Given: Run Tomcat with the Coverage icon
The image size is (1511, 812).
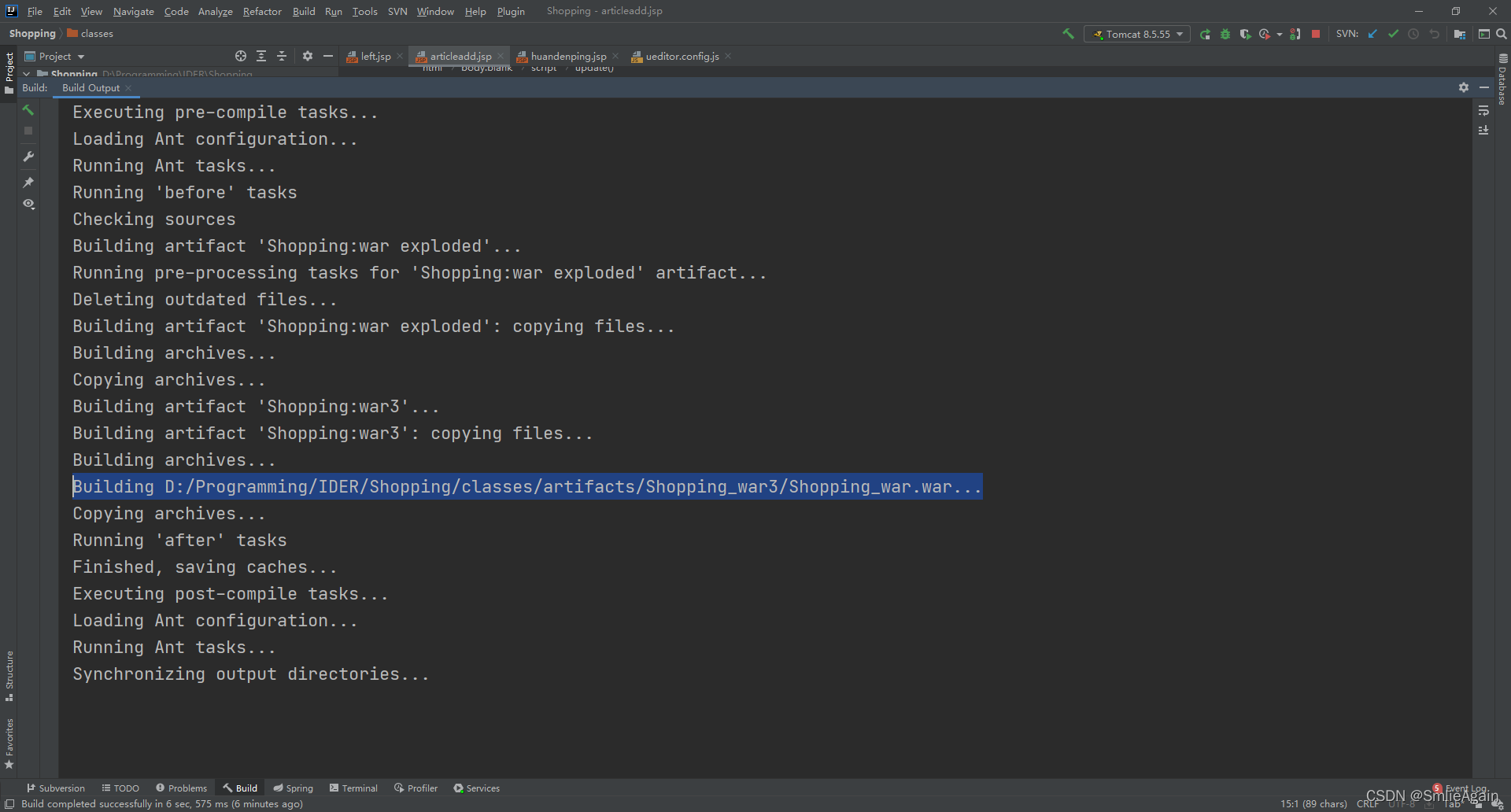Looking at the screenshot, I should click(x=1244, y=34).
